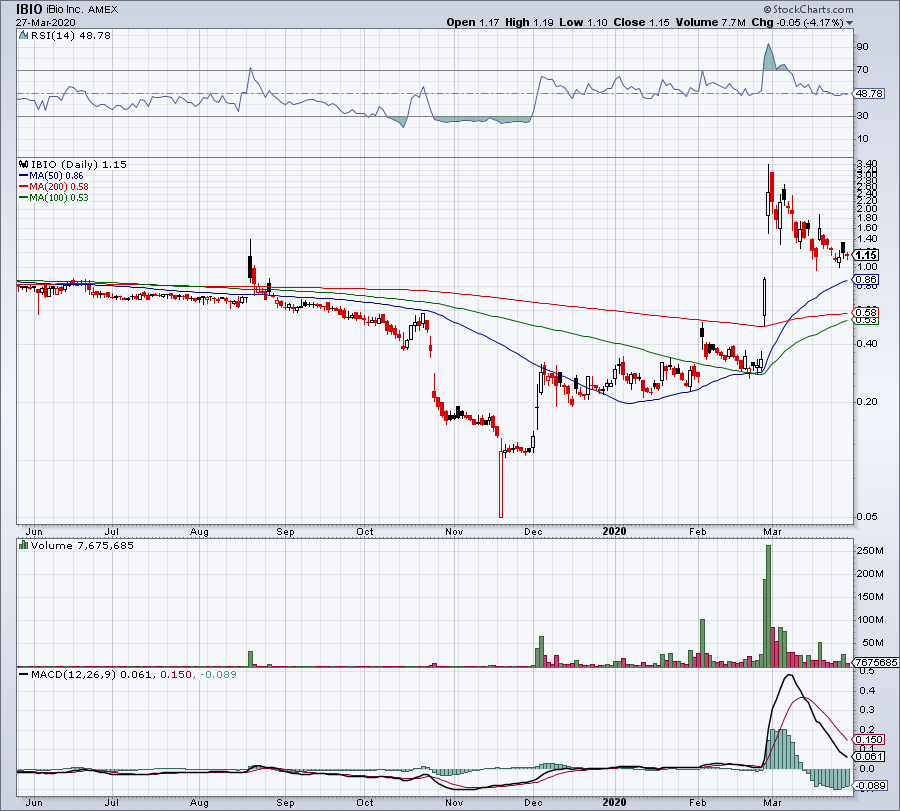Click the Aug label under MACD panel

tap(199, 802)
